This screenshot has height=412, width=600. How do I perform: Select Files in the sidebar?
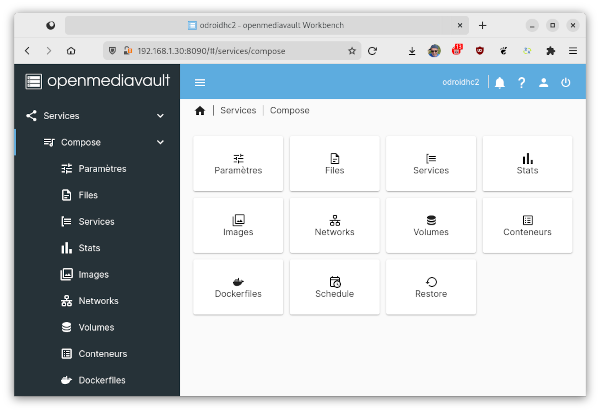[x=97, y=195]
